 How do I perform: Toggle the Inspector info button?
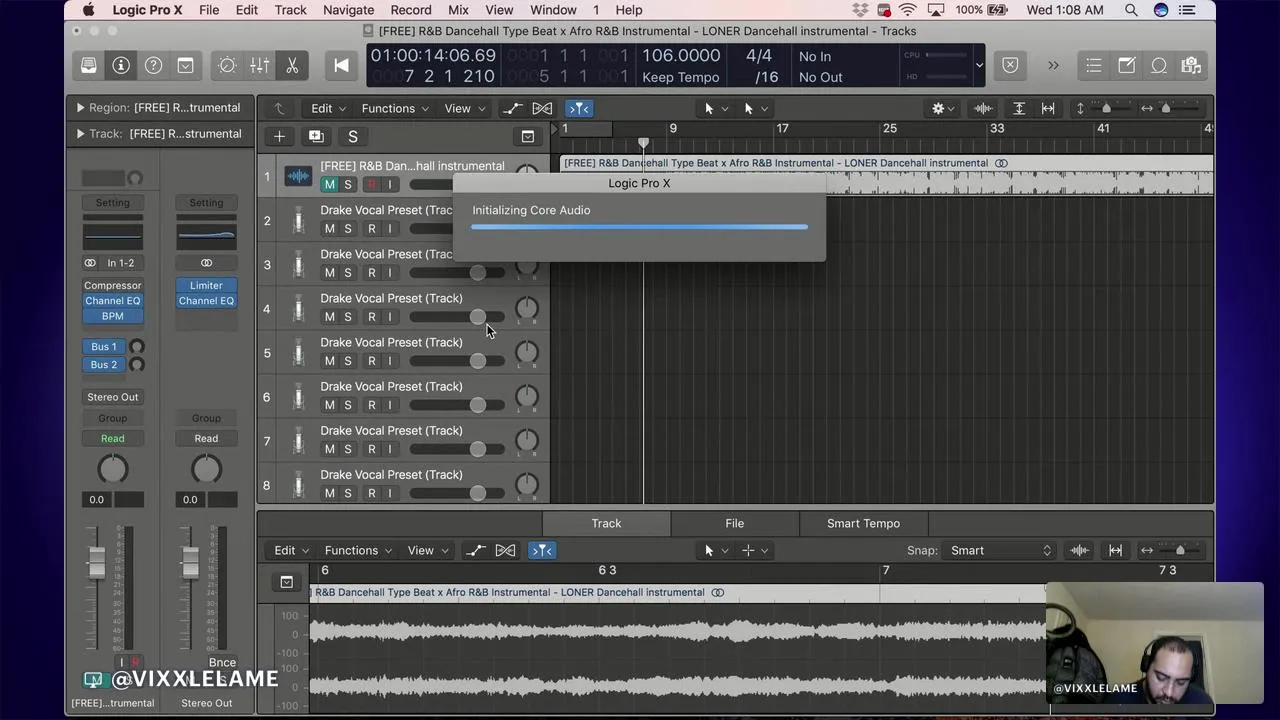pos(121,66)
